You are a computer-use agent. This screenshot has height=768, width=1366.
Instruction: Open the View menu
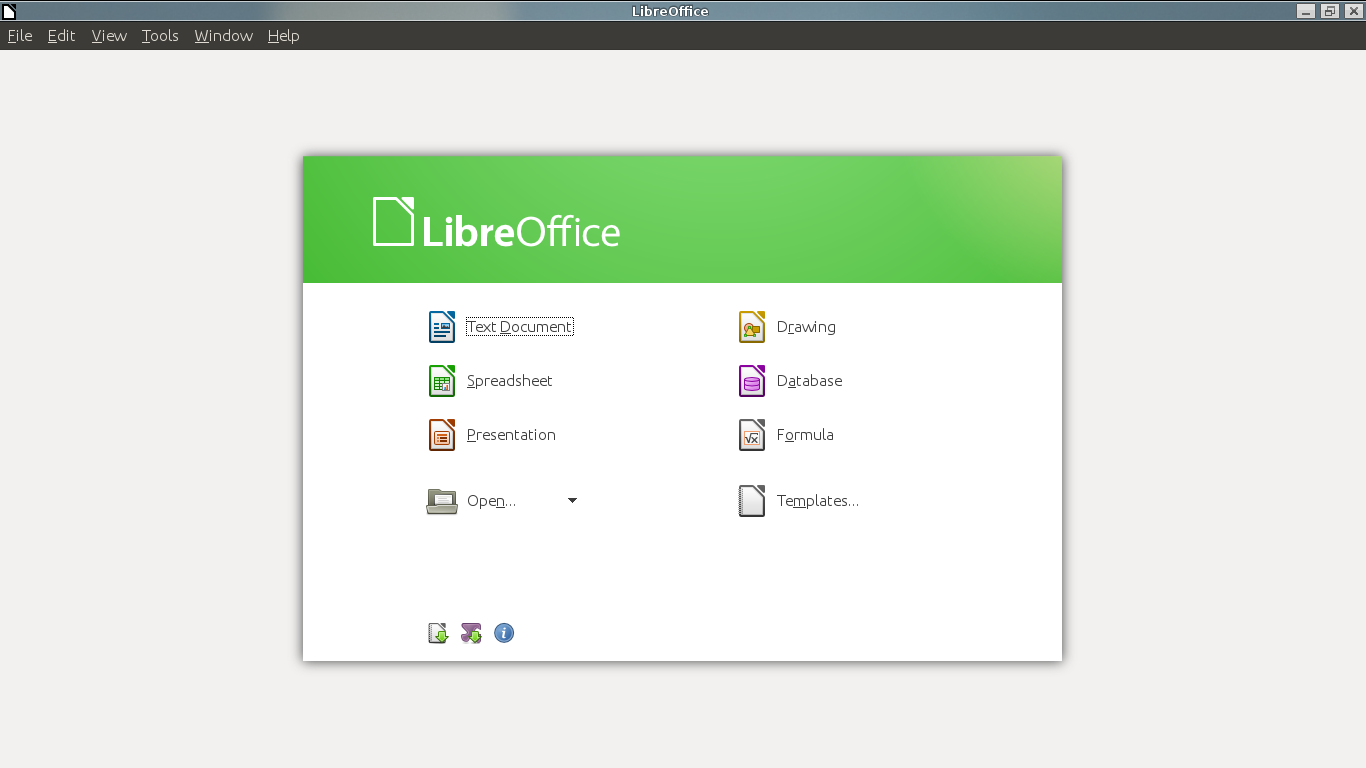coord(109,35)
